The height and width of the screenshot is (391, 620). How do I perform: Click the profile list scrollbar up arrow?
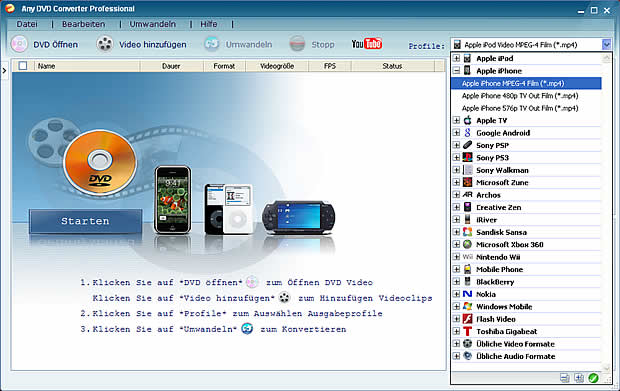pos(607,59)
